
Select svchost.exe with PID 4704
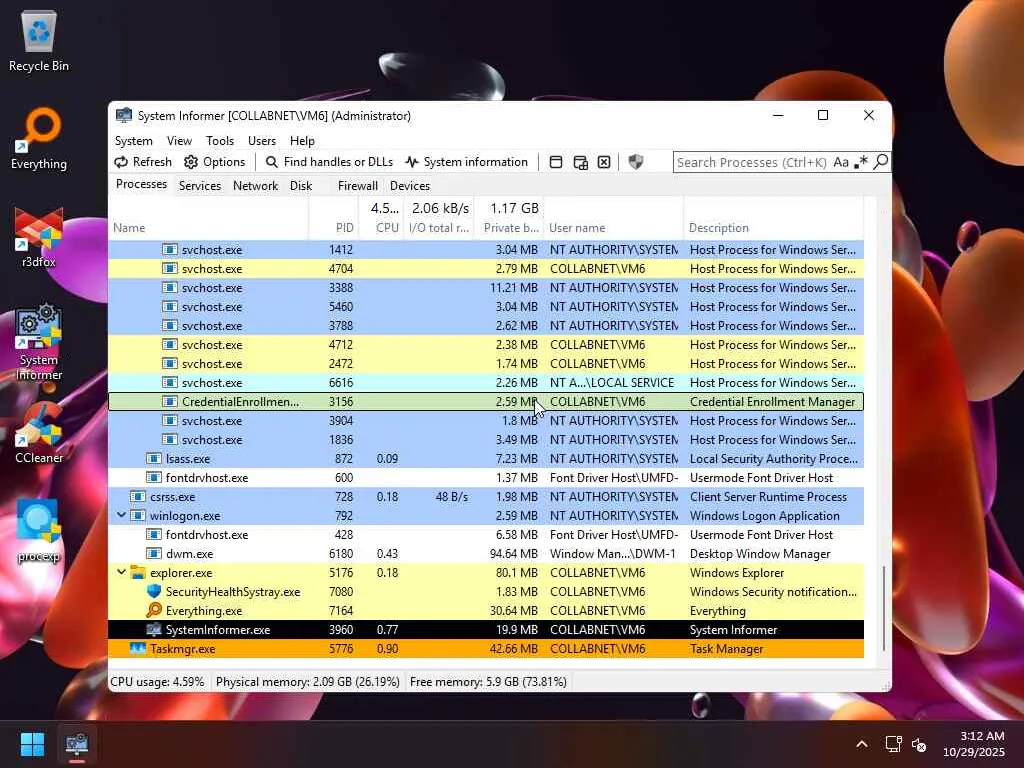486,268
